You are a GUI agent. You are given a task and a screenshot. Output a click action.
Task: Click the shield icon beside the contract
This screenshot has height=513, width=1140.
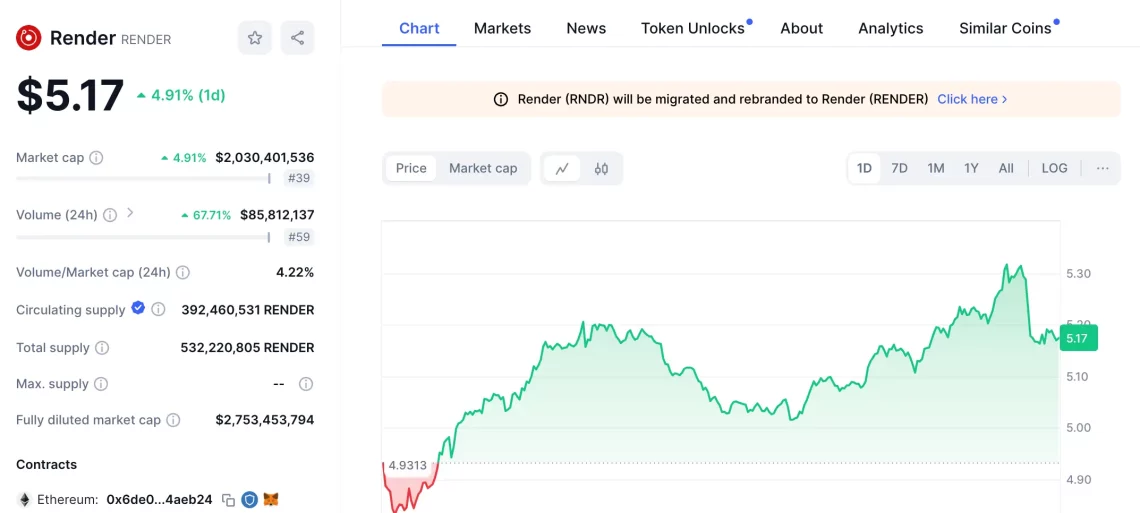[x=249, y=499]
